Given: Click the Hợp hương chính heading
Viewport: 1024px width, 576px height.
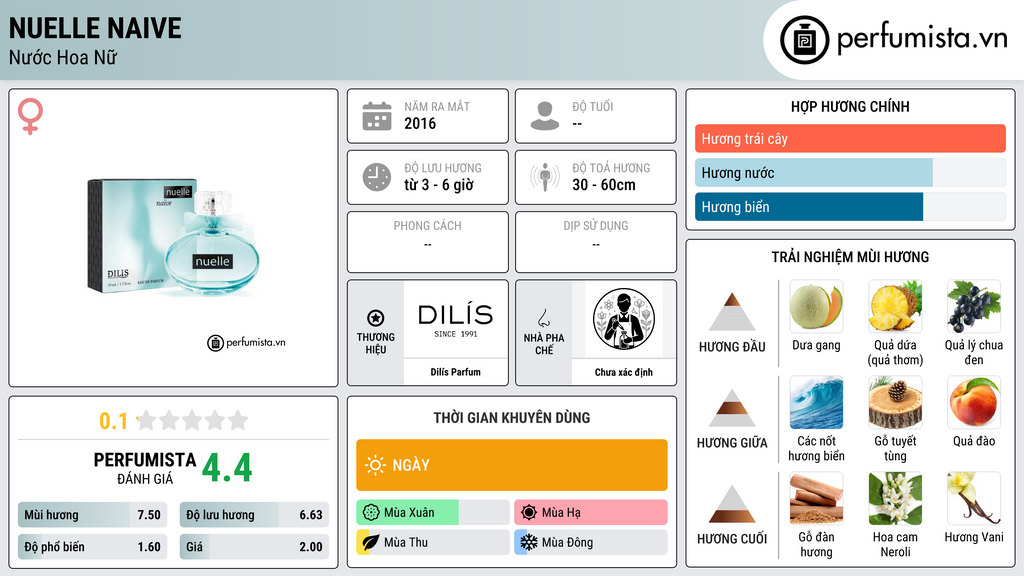Looking at the screenshot, I should click(x=850, y=106).
